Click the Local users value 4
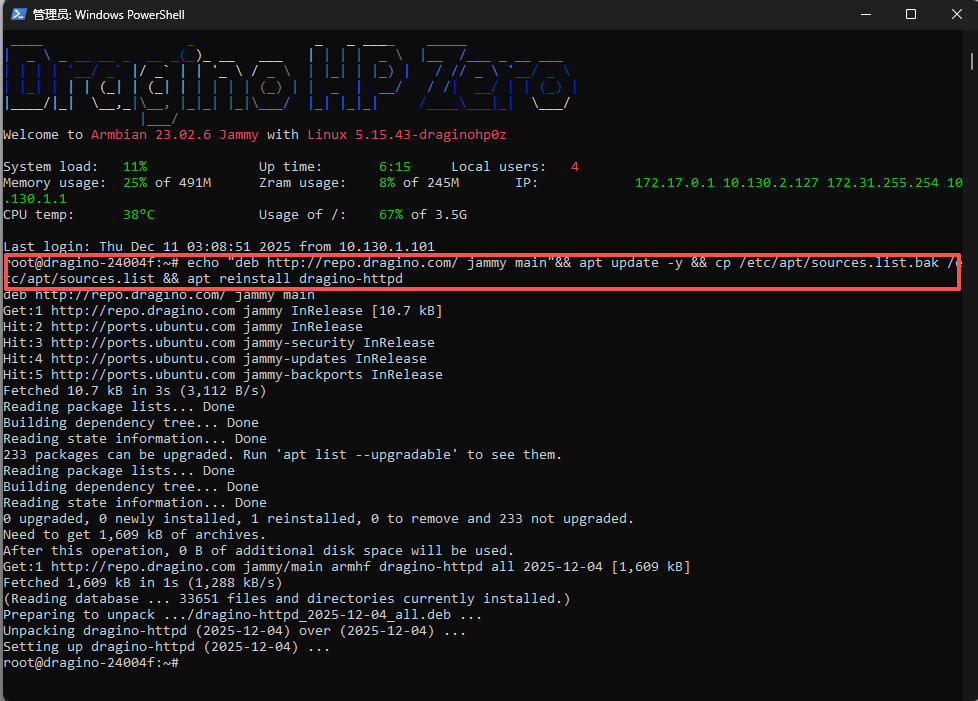Viewport: 978px width, 701px height. tap(574, 167)
